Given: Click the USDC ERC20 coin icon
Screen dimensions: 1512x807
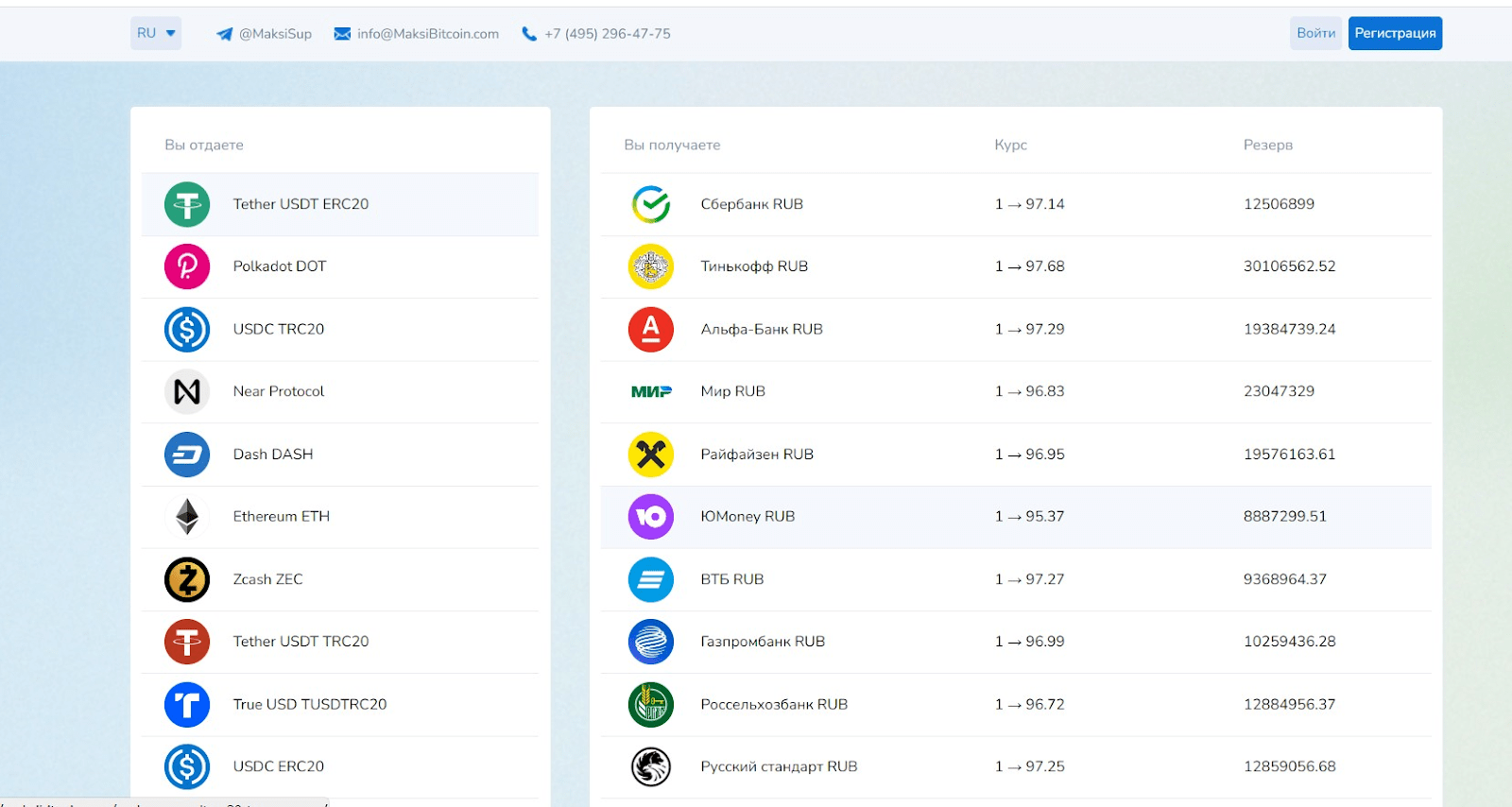Looking at the screenshot, I should pos(187,766).
